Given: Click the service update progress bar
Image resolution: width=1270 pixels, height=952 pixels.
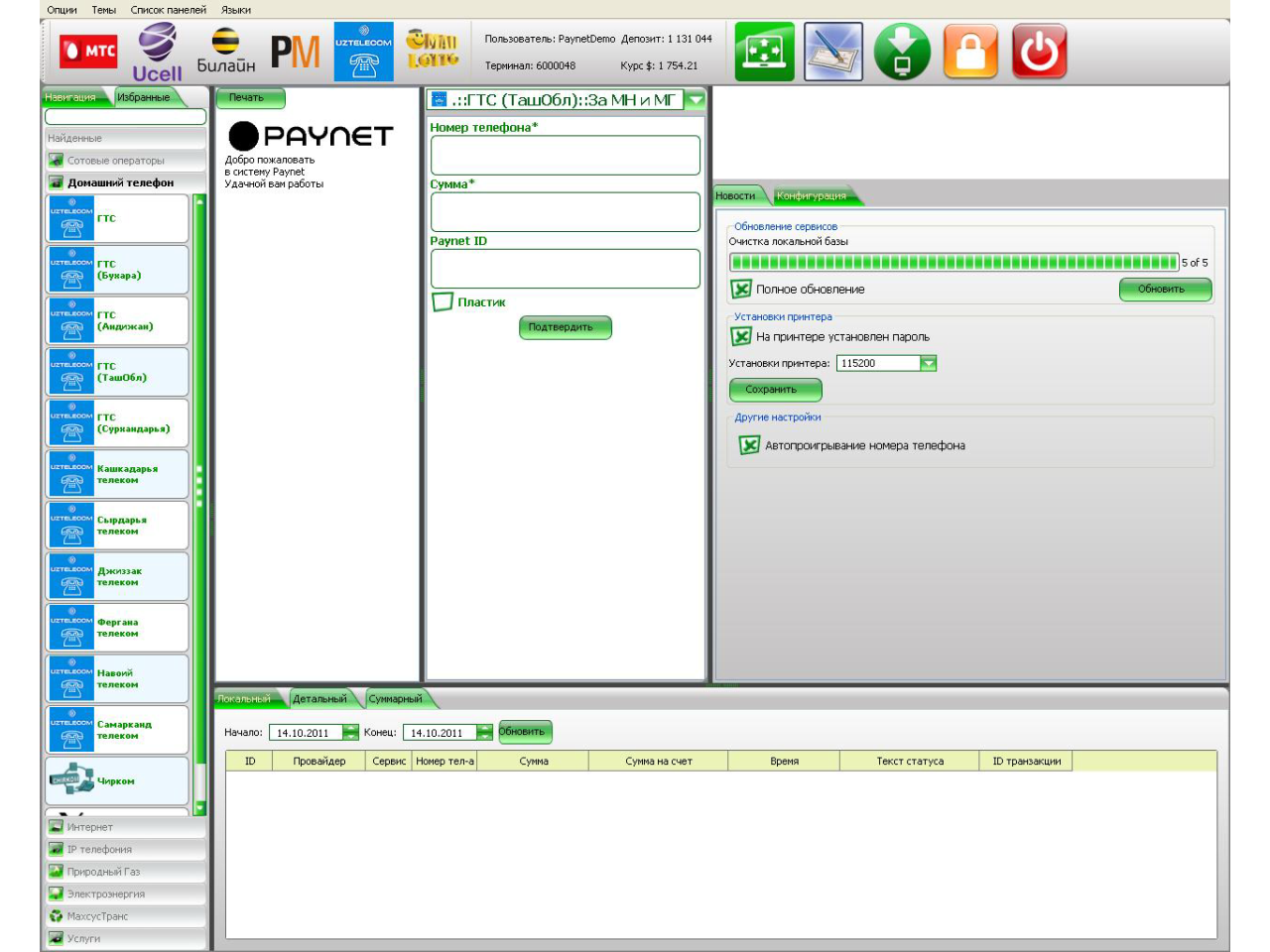Looking at the screenshot, I should (x=953, y=263).
